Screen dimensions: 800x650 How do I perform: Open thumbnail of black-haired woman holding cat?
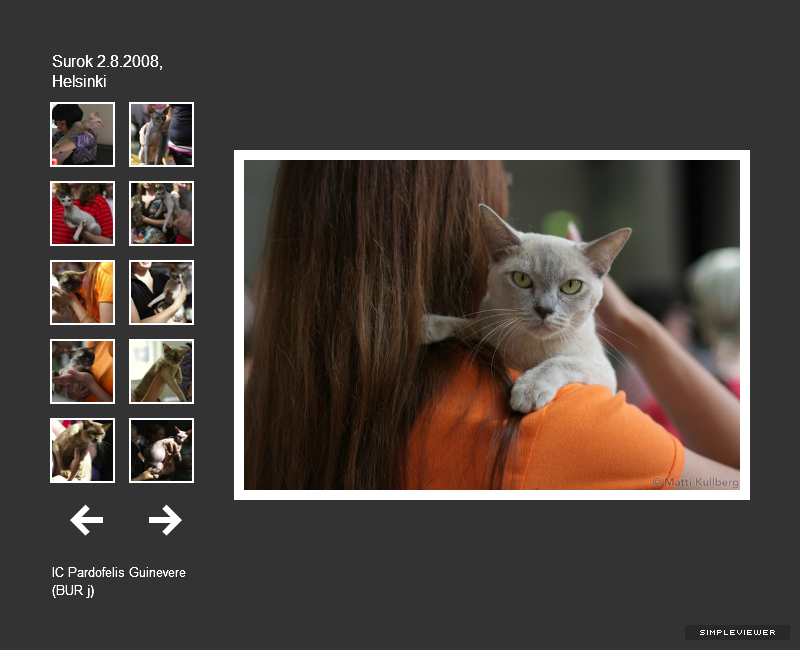83,134
